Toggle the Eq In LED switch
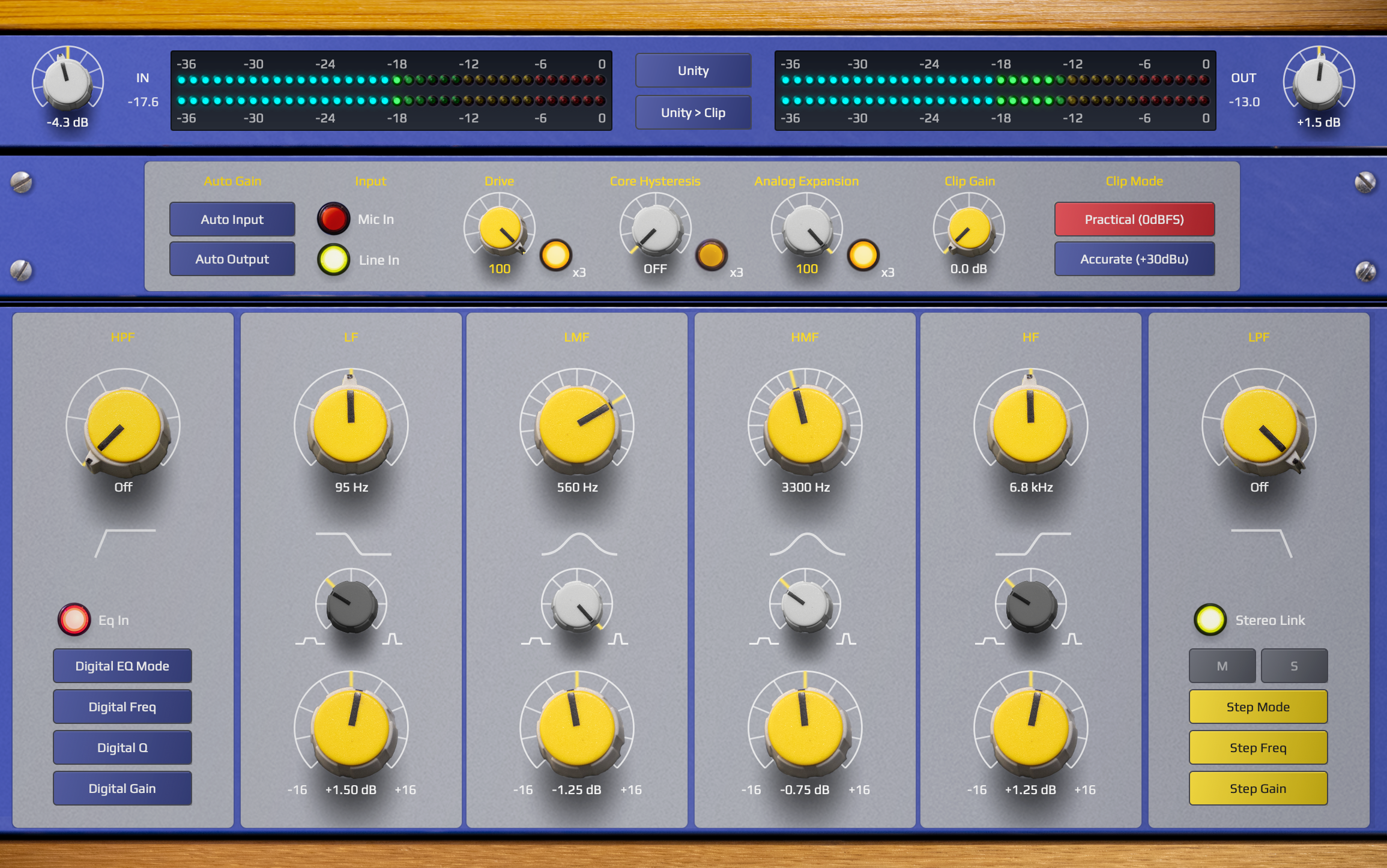This screenshot has width=1387, height=868. coord(74,619)
